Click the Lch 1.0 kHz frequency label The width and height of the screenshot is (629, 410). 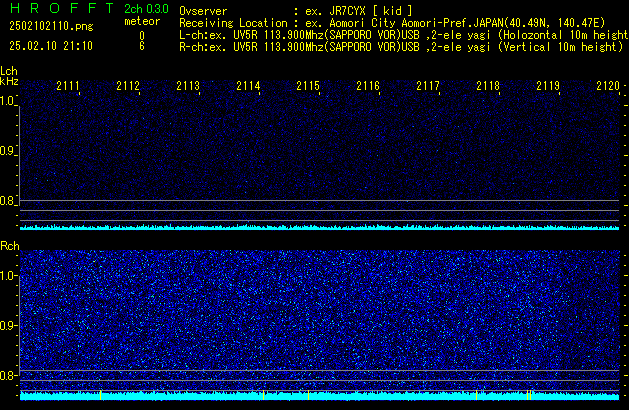pyautogui.click(x=7, y=101)
